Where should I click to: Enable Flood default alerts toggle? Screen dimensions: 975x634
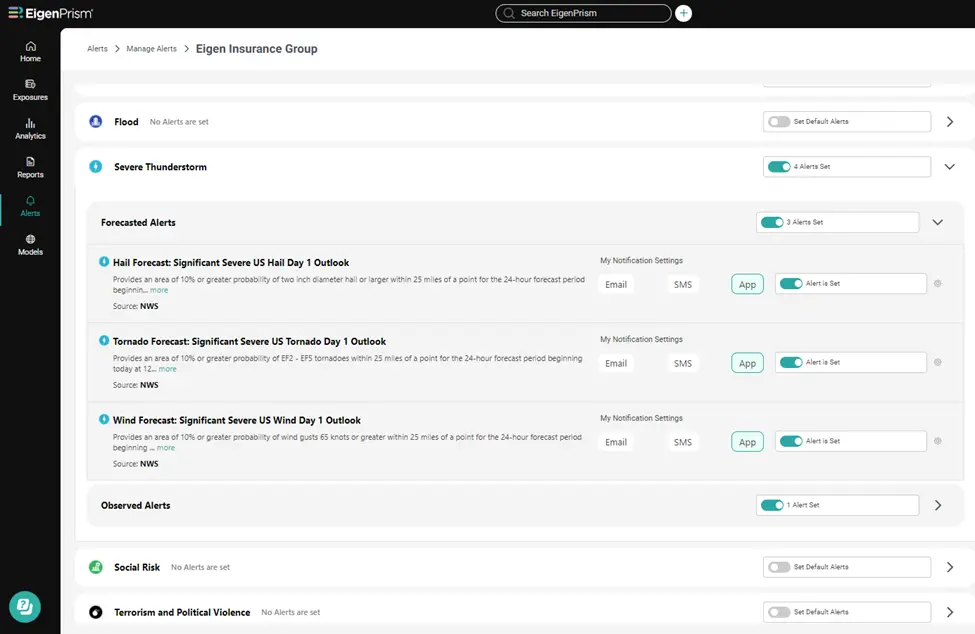tap(779, 122)
